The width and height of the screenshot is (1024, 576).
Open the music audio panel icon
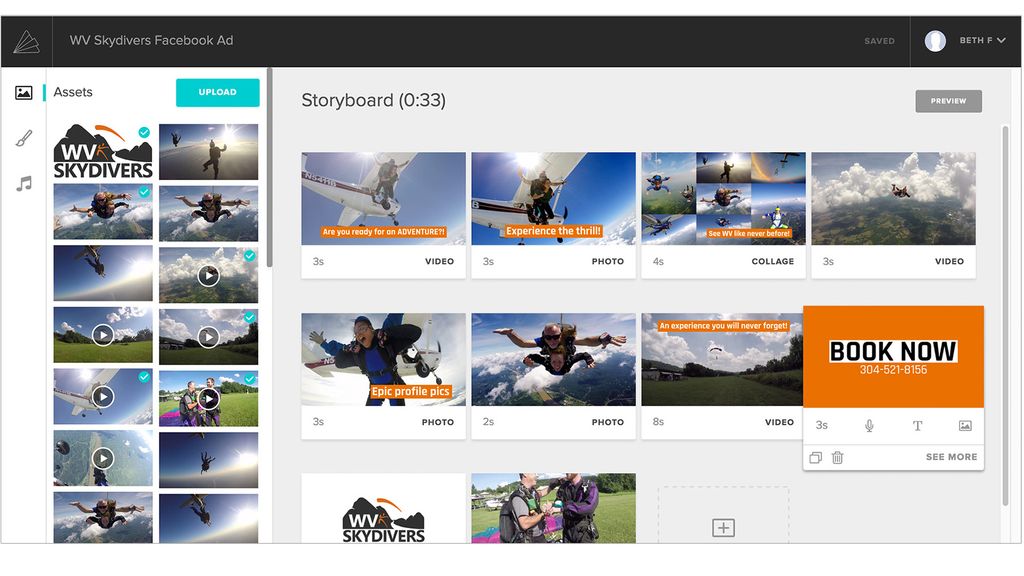click(x=25, y=183)
